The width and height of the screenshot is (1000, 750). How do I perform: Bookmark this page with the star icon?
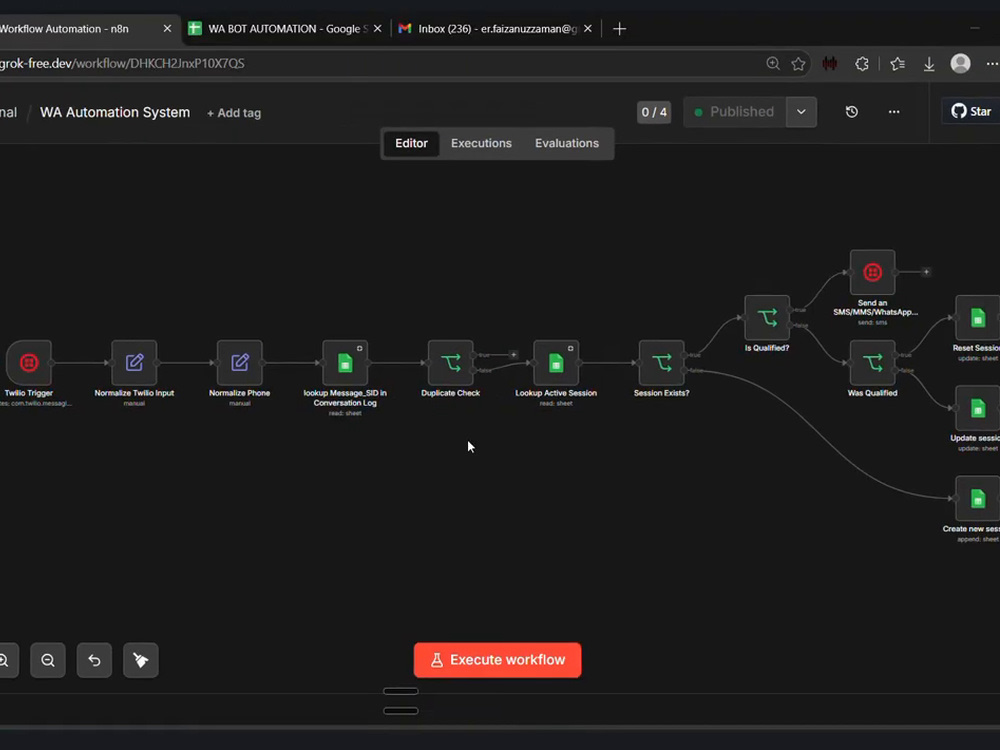798,63
